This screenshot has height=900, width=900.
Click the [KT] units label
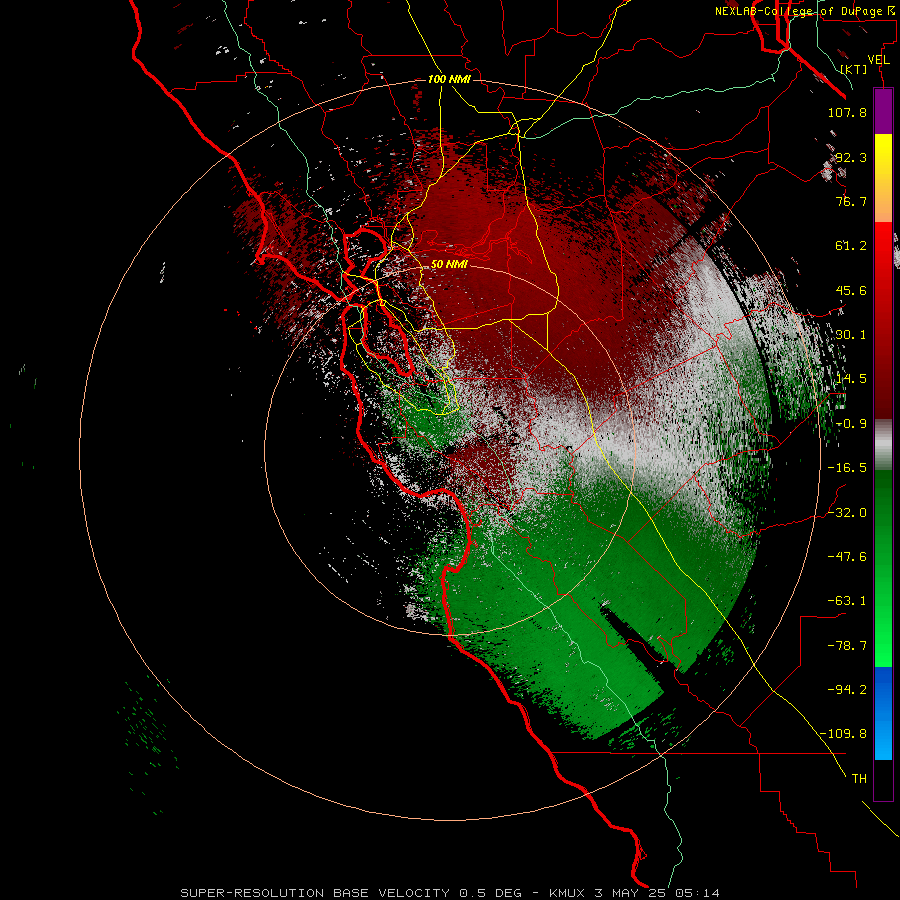(x=853, y=69)
